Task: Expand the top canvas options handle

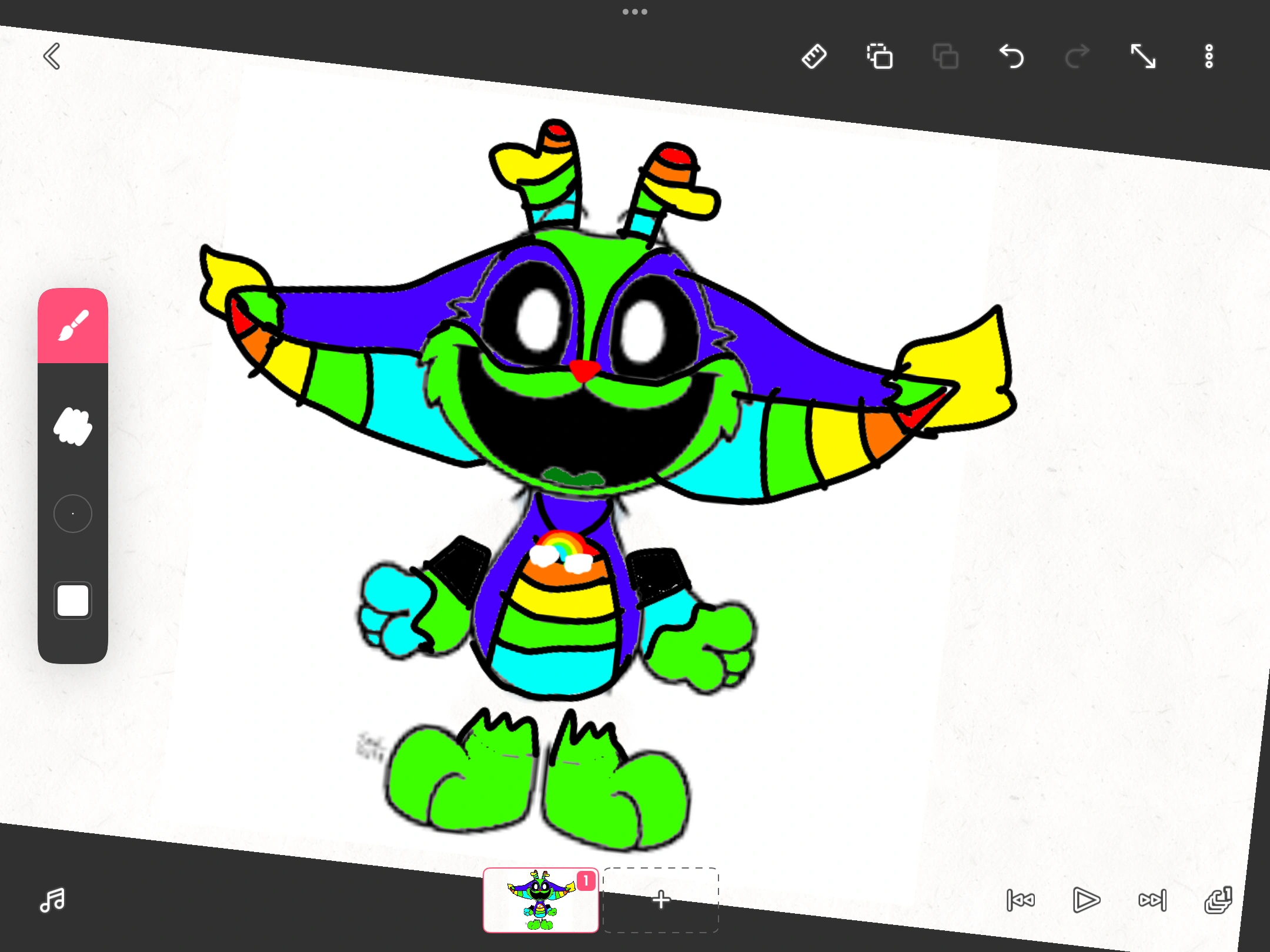Action: [634, 11]
